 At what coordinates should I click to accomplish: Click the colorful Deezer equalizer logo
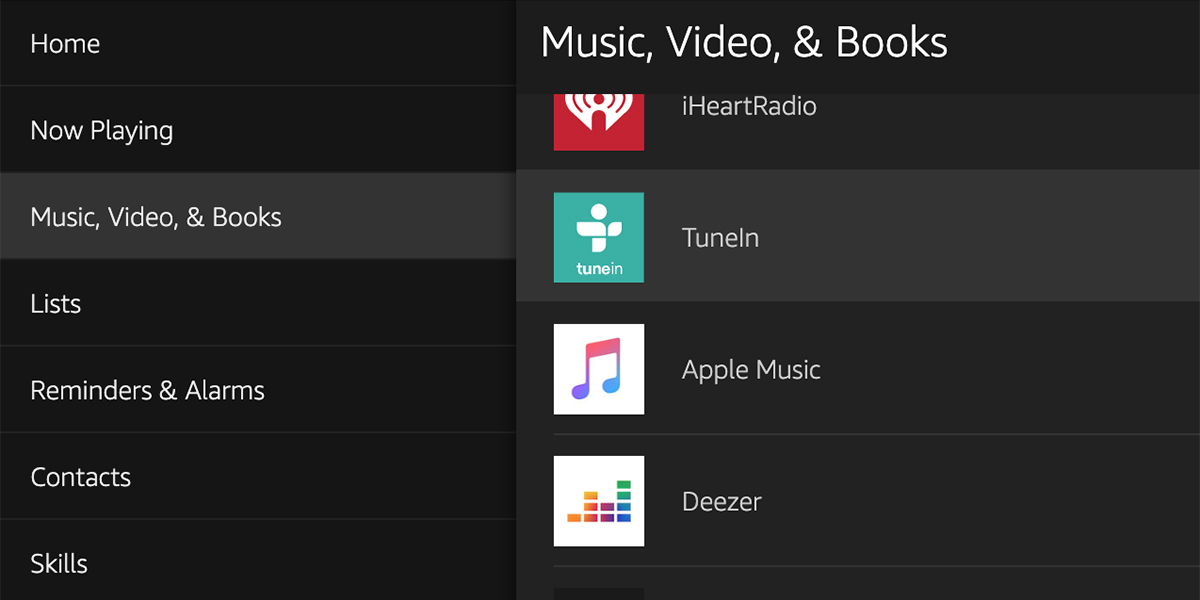coord(598,501)
